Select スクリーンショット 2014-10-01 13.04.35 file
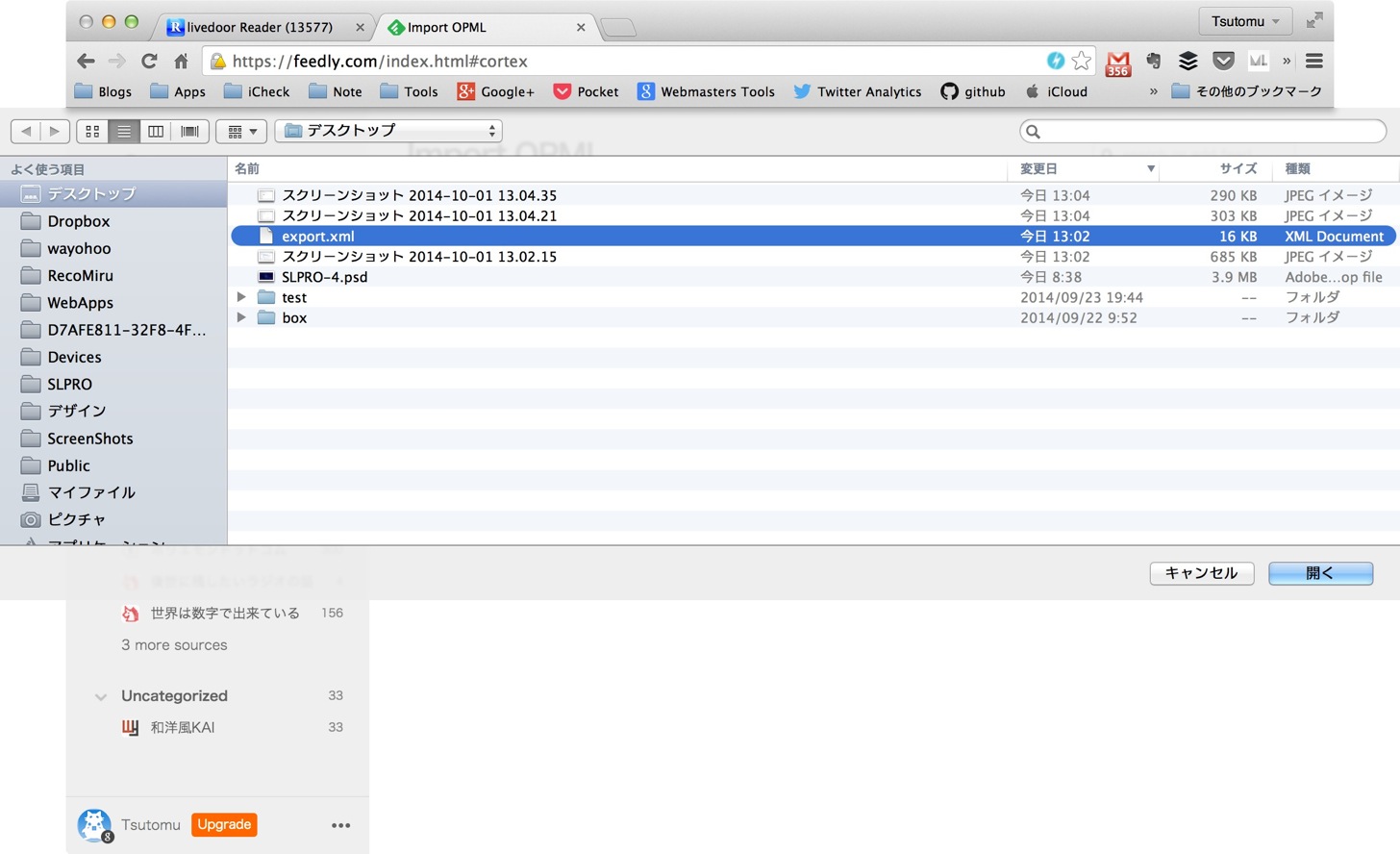The width and height of the screenshot is (1400, 854). click(x=813, y=195)
